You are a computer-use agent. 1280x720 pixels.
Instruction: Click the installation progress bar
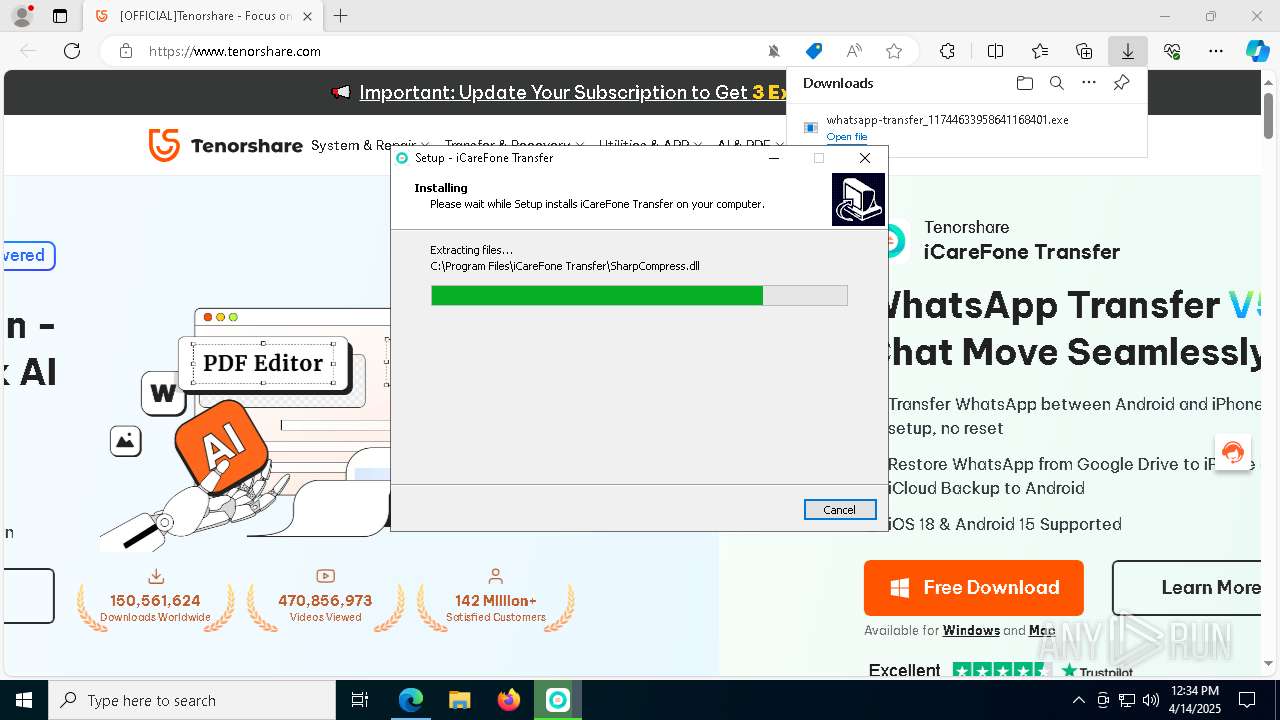[639, 295]
